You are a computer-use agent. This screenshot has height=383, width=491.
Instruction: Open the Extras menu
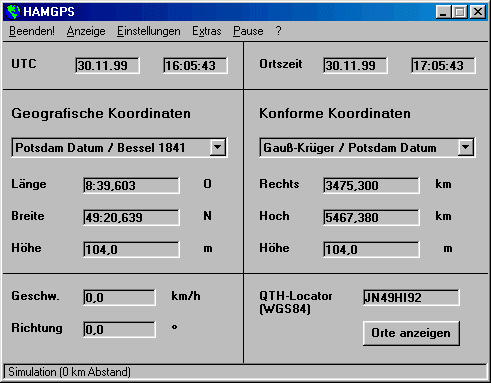(x=207, y=31)
